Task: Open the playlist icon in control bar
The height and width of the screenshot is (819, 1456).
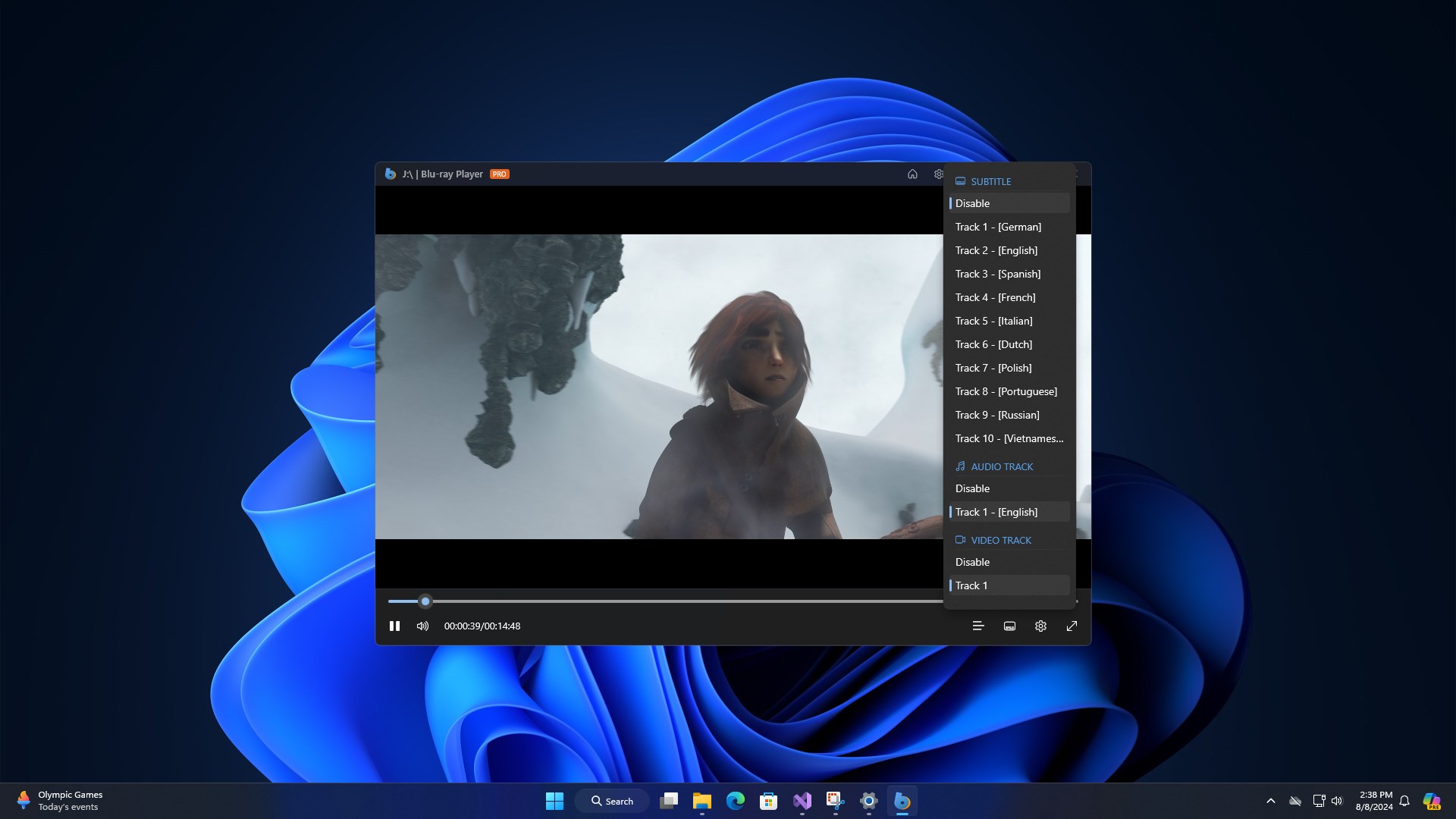Action: (978, 626)
